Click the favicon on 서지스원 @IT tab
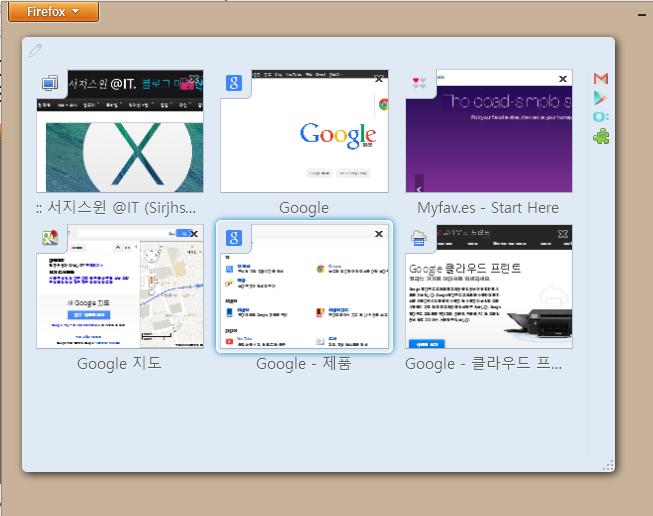The height and width of the screenshot is (516, 653). click(50, 83)
